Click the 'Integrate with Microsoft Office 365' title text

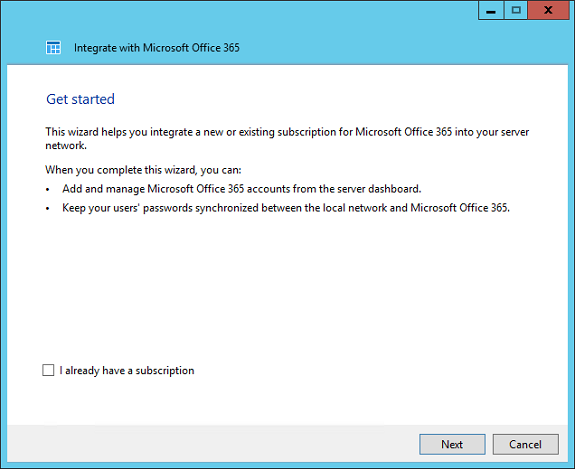tap(157, 48)
